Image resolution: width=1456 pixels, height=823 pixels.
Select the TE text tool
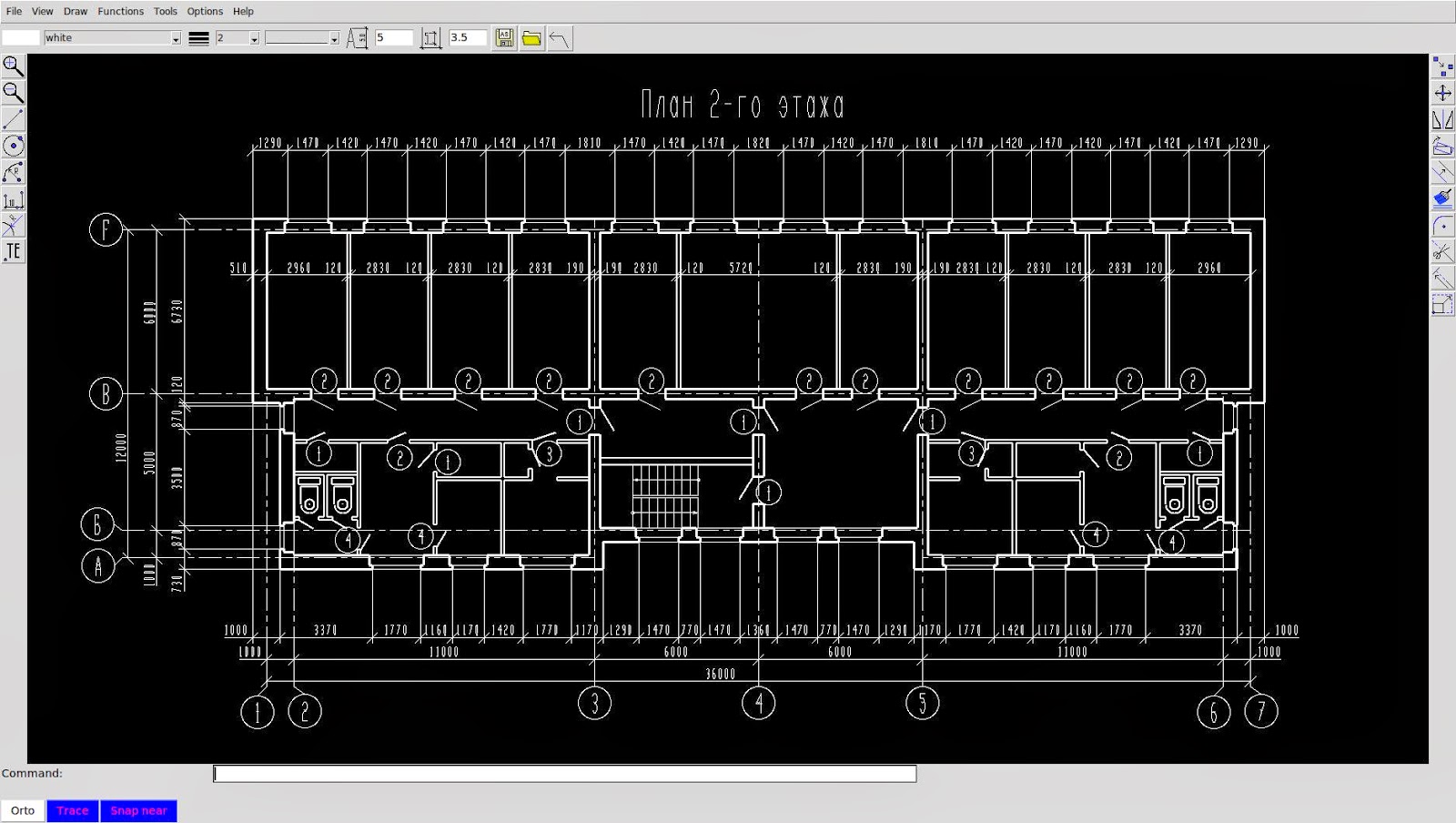[x=14, y=251]
